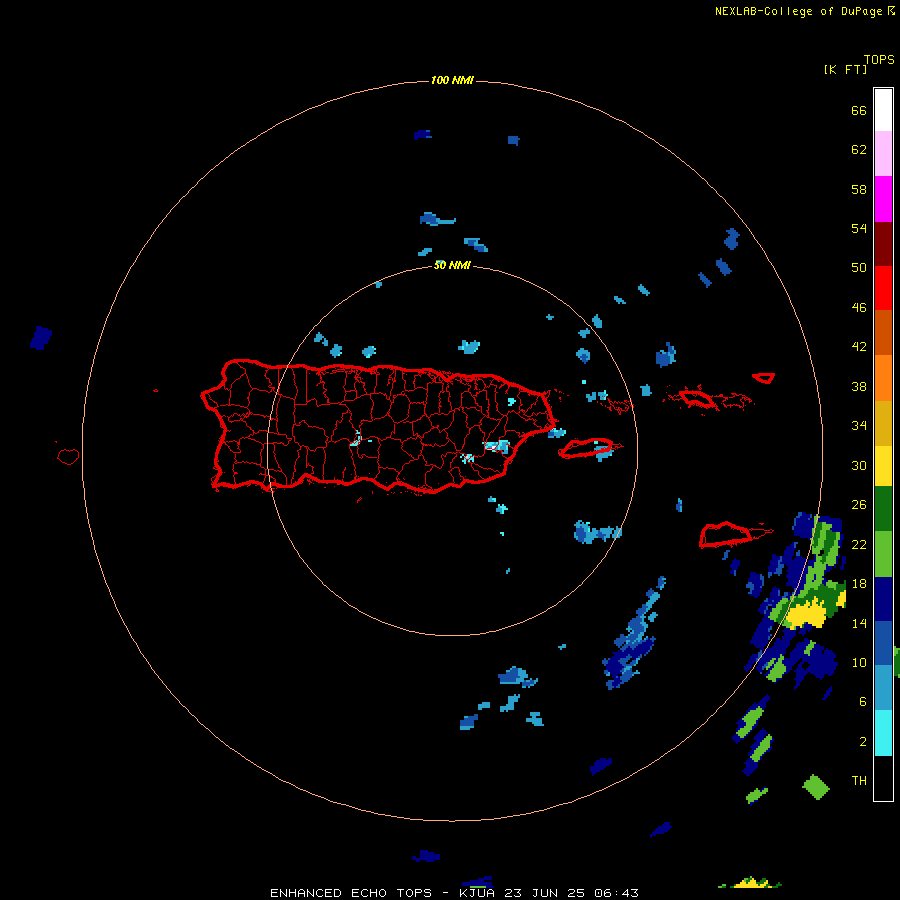The width and height of the screenshot is (900, 900).
Task: Click the 66 legend value
Action: 859,111
